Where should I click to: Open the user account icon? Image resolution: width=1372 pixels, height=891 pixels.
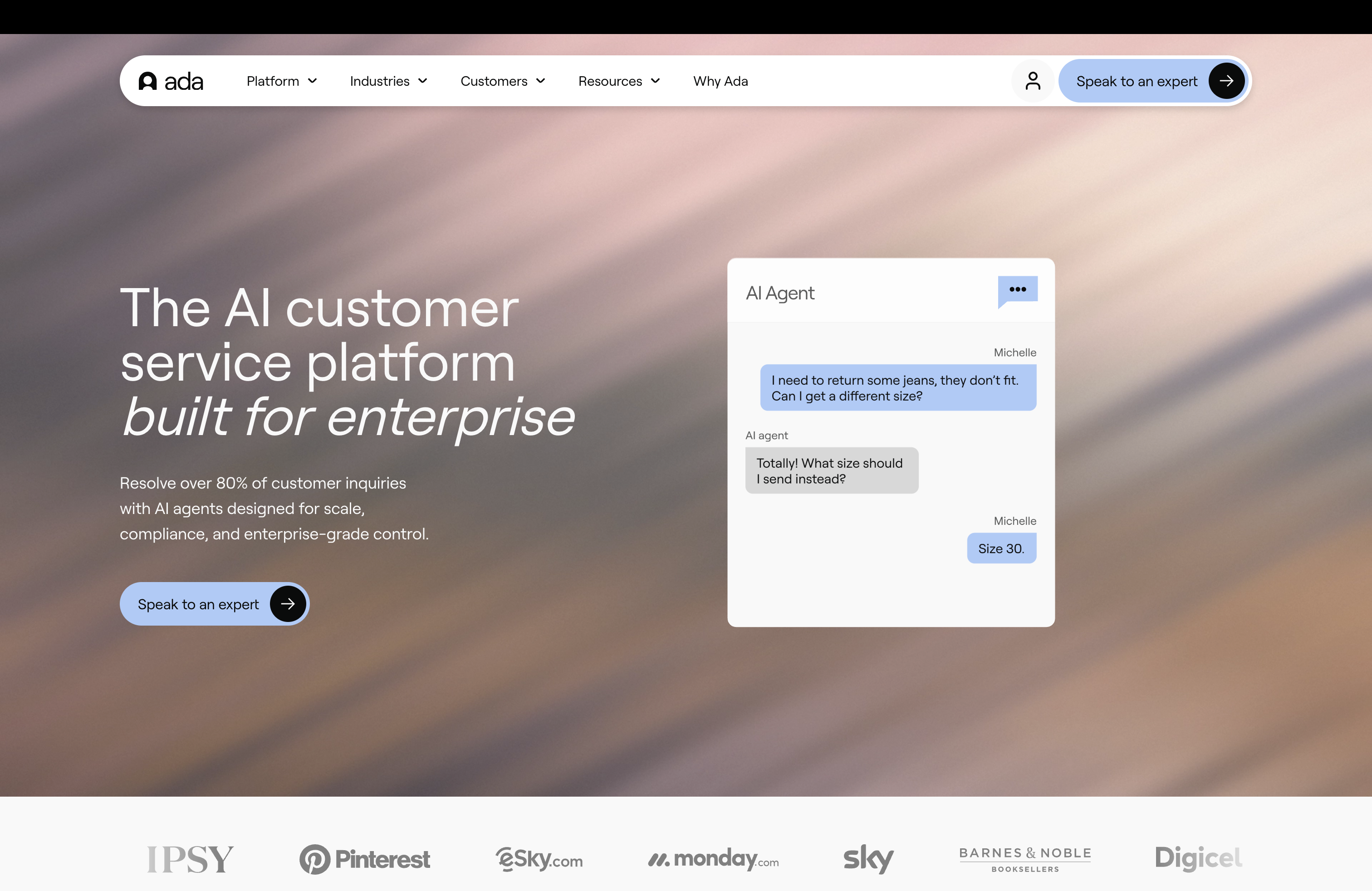(x=1033, y=81)
